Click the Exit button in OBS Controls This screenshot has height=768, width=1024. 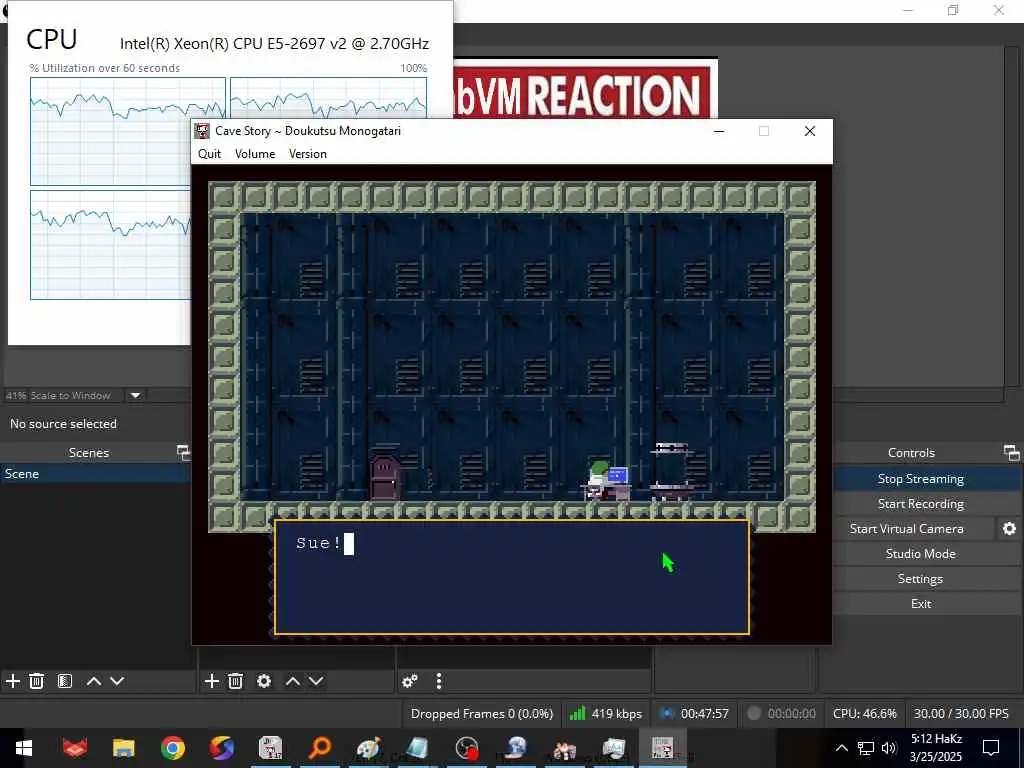[x=921, y=603]
